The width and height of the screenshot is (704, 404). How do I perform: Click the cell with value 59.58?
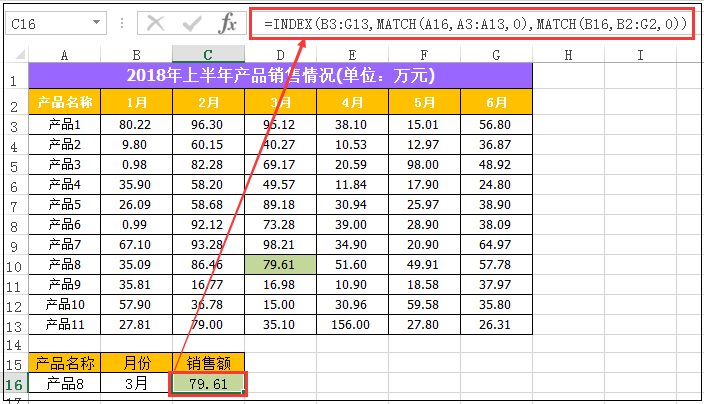click(424, 304)
